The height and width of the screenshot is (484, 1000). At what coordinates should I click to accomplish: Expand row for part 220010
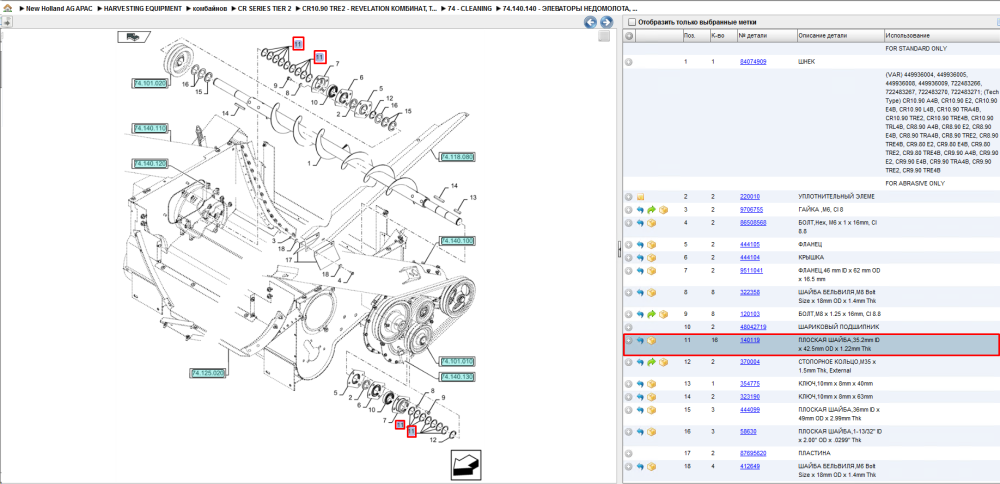(x=629, y=196)
